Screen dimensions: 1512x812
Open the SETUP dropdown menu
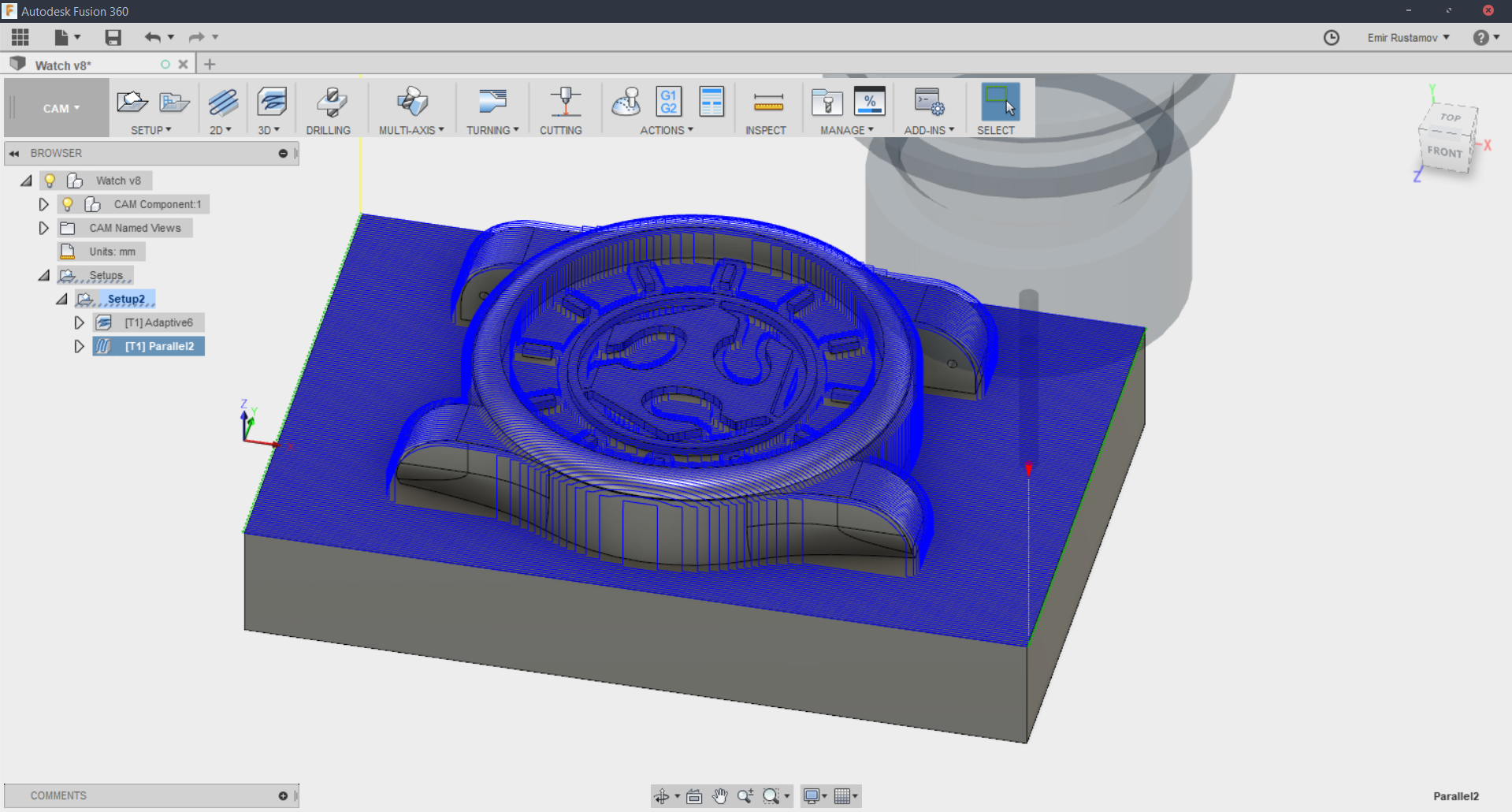click(151, 130)
